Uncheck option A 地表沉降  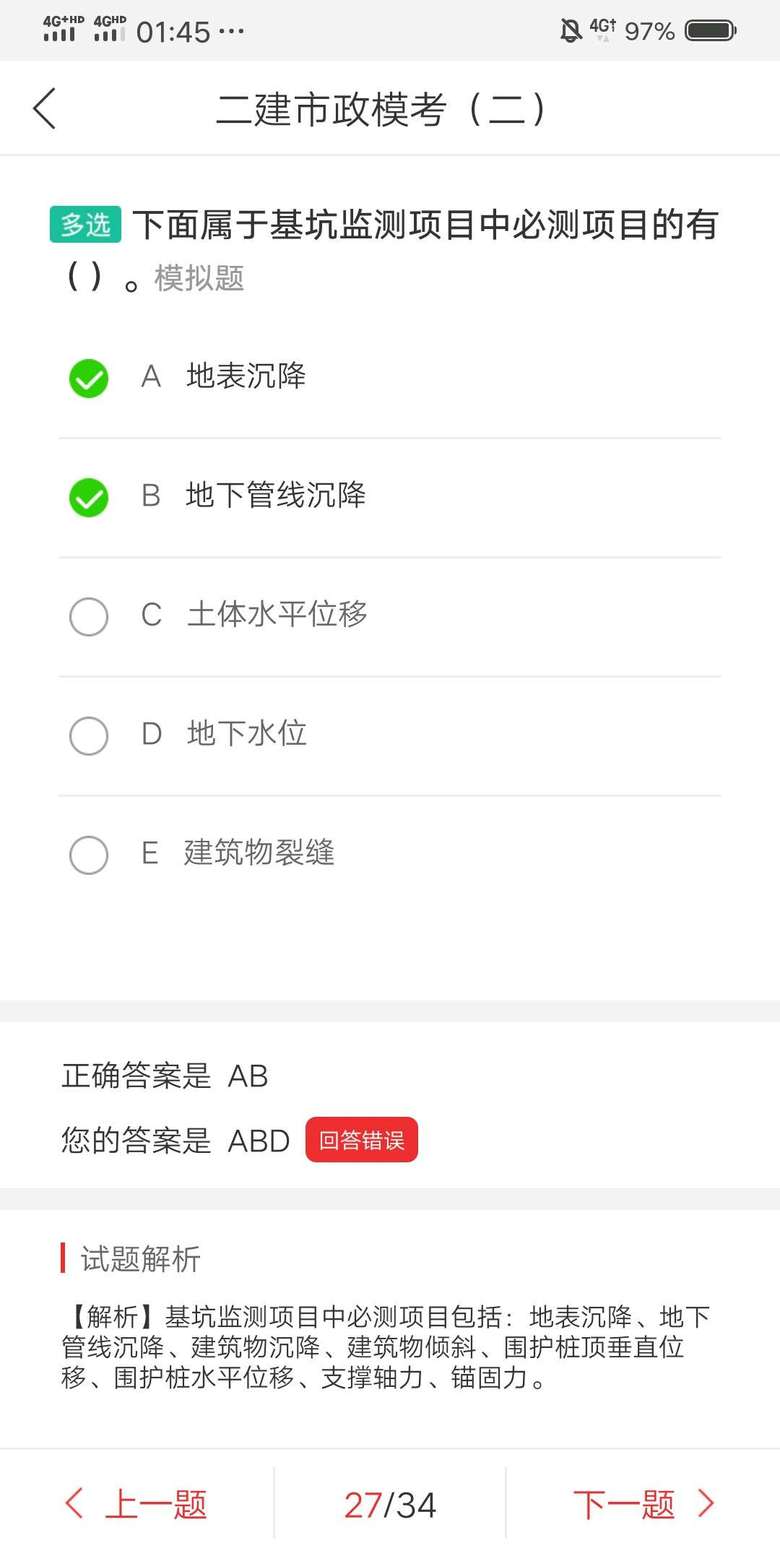[x=89, y=379]
